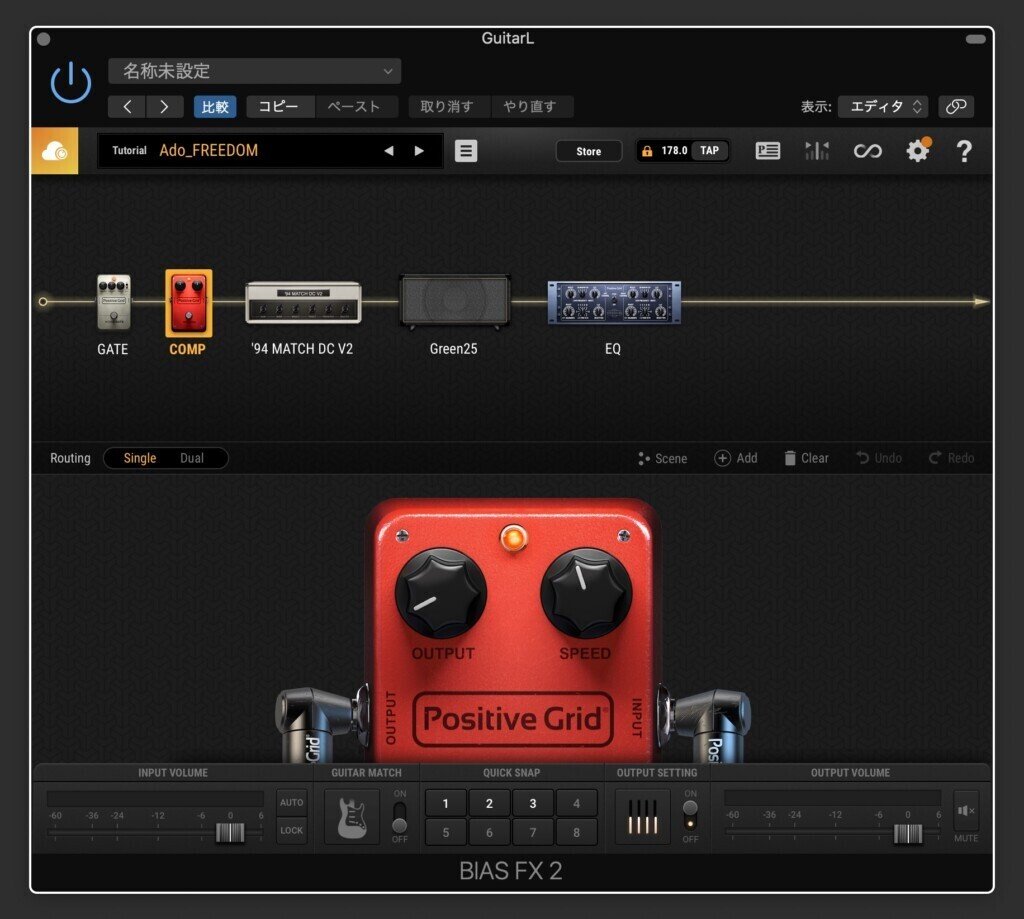Click the やり直す redo button

tap(530, 106)
